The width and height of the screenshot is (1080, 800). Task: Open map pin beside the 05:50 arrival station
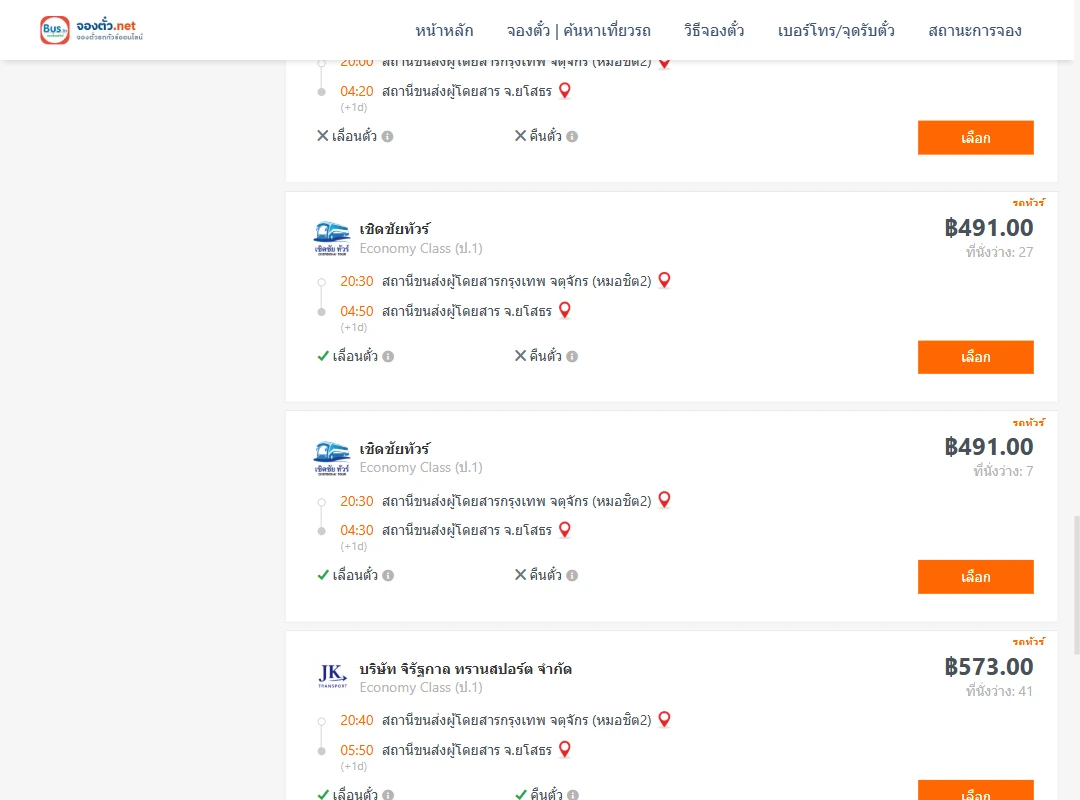[565, 750]
